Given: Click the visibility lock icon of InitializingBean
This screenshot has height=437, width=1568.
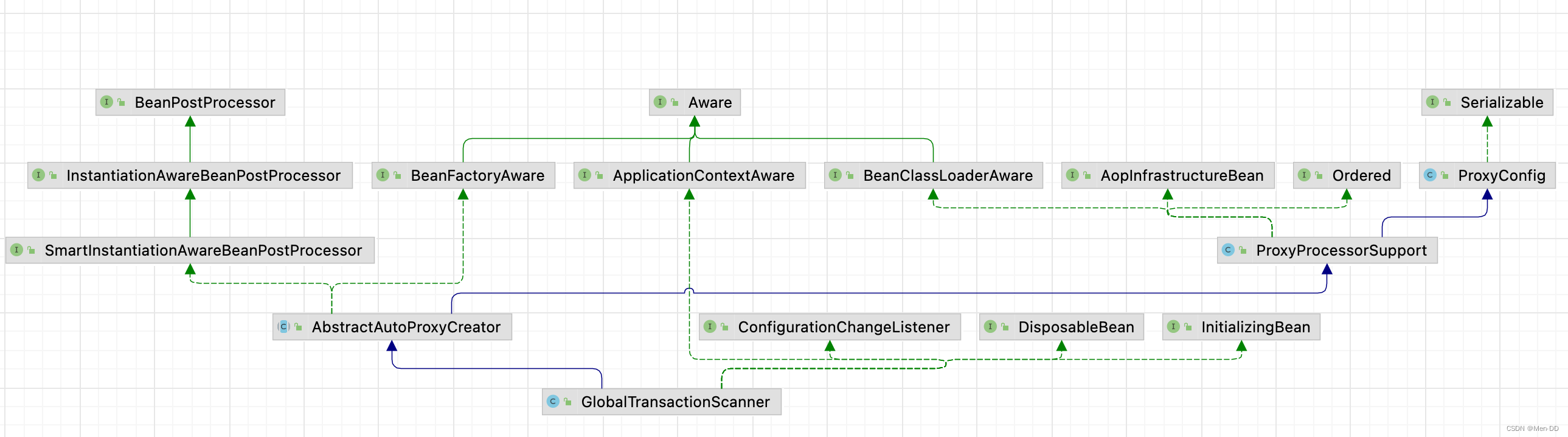Looking at the screenshot, I should pyautogui.click(x=1188, y=327).
